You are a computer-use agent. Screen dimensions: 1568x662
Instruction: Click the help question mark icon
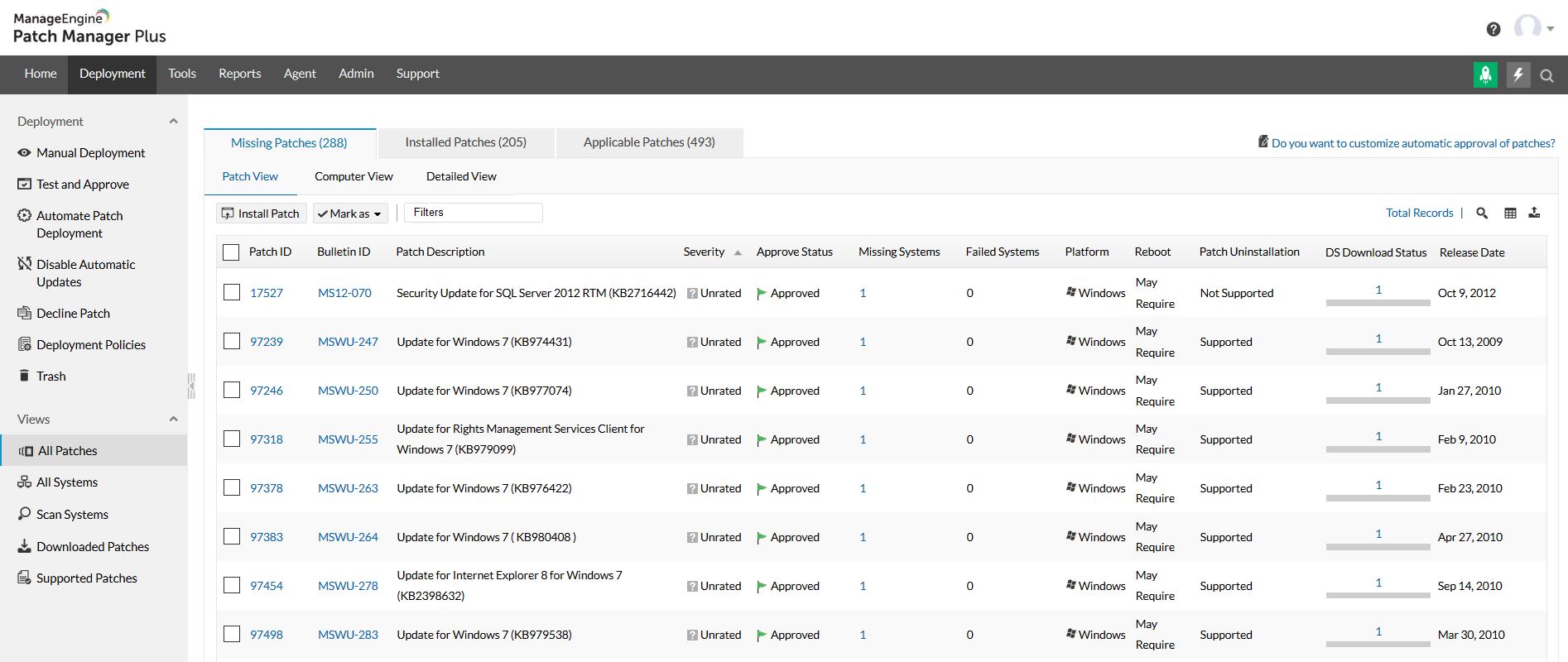(1493, 29)
